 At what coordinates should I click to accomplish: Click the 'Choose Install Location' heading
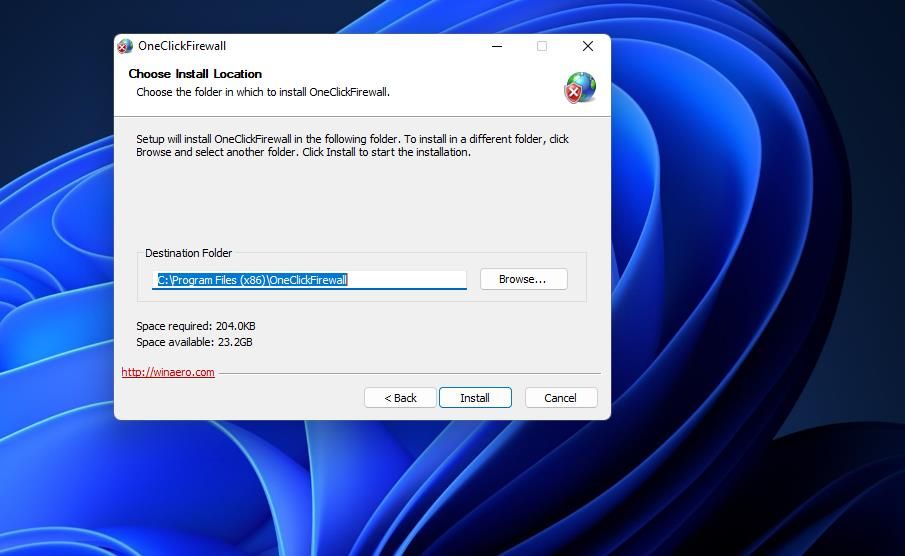pos(195,74)
